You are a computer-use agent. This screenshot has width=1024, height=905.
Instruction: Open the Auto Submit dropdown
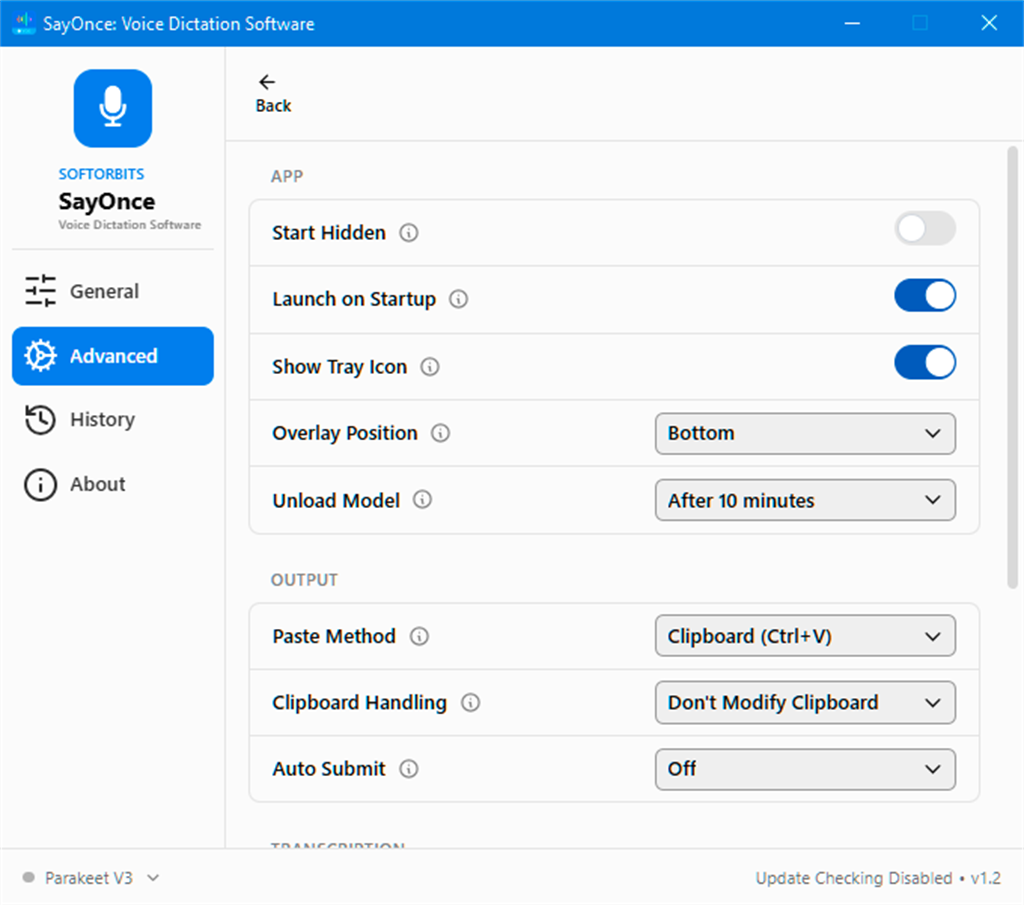pyautogui.click(x=805, y=769)
